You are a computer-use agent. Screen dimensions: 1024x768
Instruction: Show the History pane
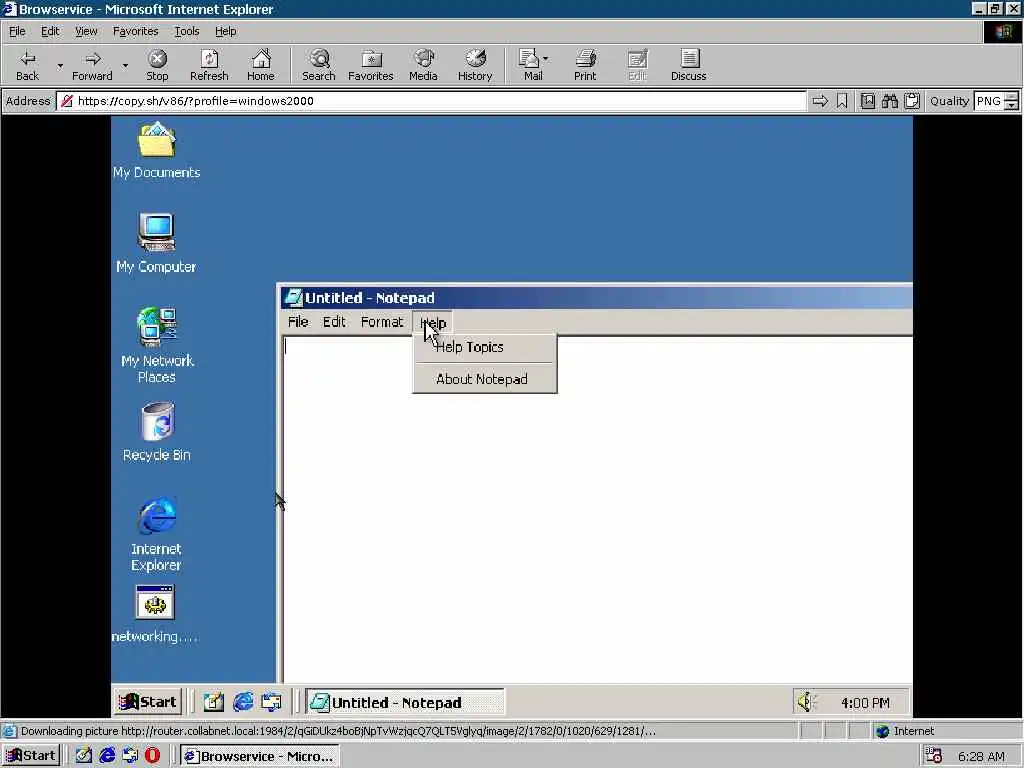(x=475, y=65)
